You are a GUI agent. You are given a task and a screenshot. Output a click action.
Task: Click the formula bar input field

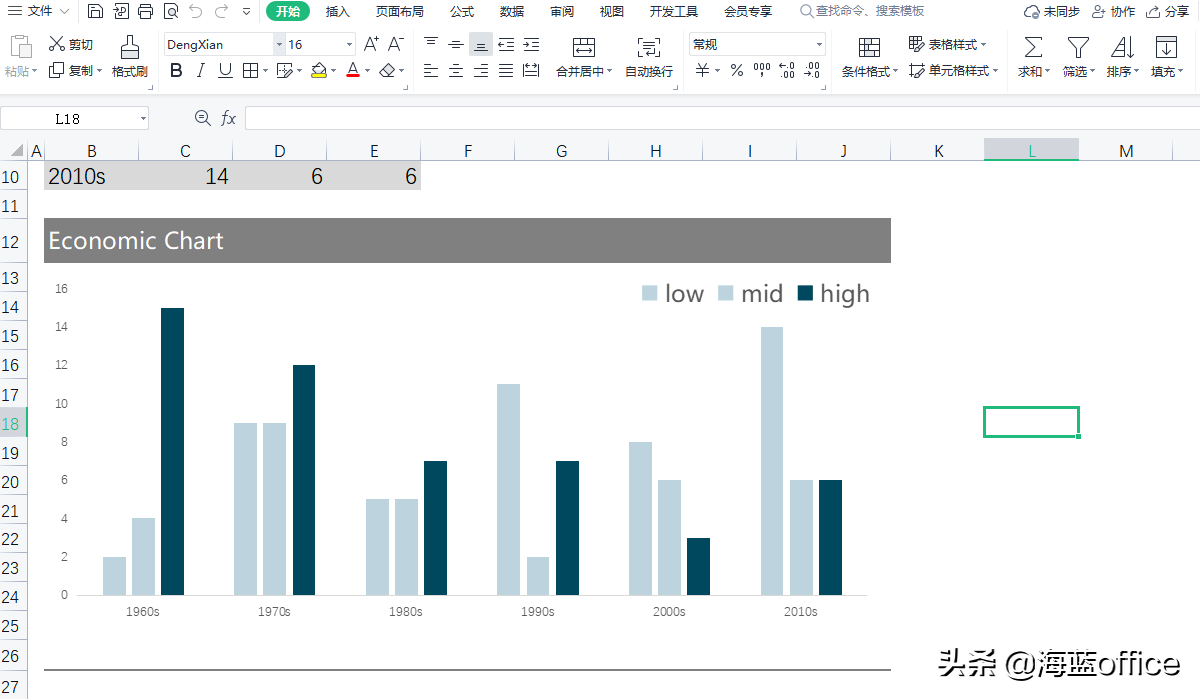coord(720,119)
